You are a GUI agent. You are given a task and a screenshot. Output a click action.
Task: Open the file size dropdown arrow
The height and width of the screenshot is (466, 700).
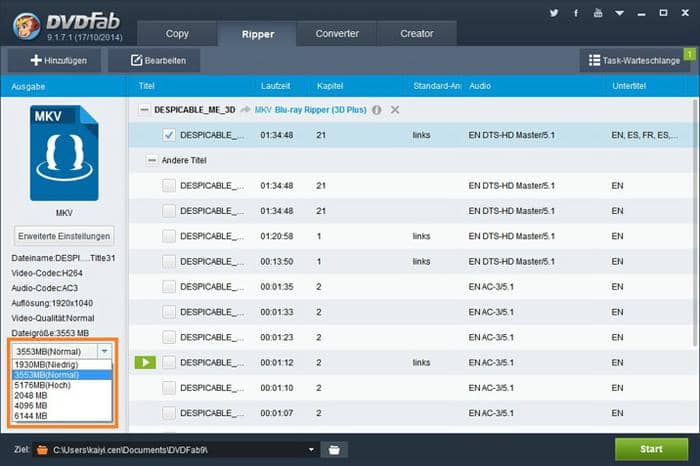[x=104, y=351]
